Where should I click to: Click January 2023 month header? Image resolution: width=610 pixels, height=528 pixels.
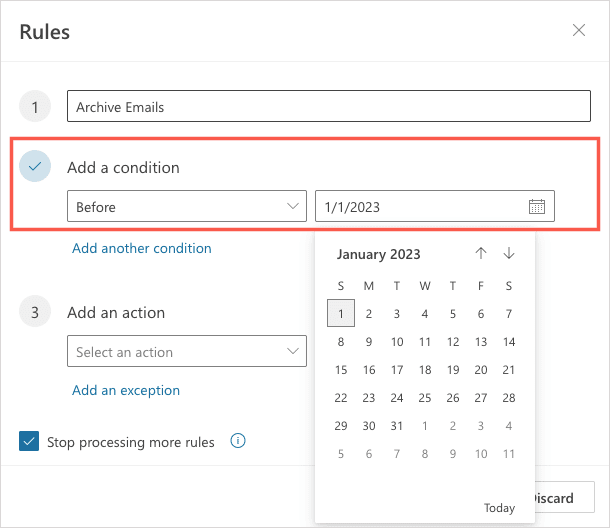[379, 254]
